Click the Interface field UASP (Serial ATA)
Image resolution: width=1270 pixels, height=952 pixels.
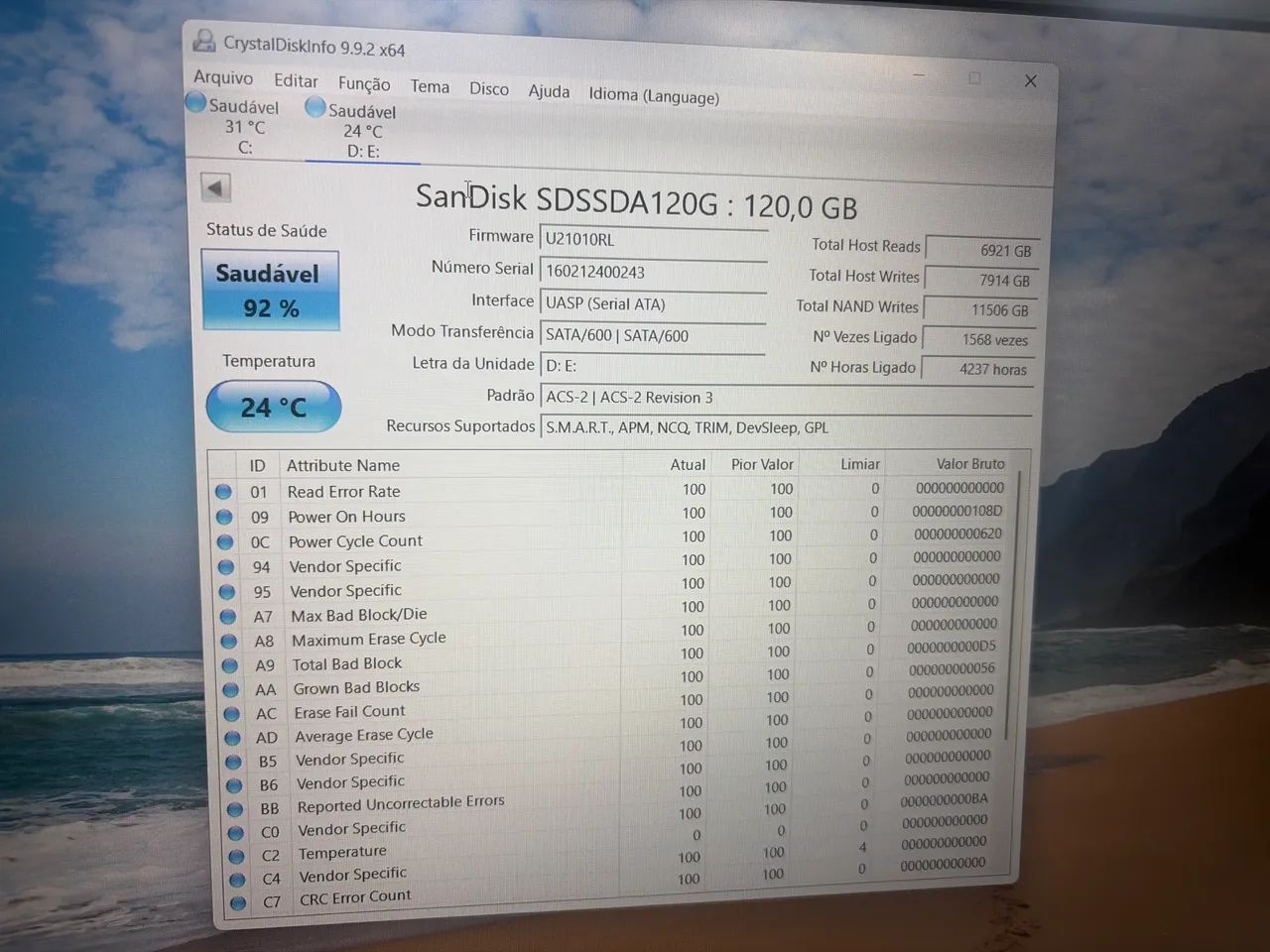[x=654, y=304]
